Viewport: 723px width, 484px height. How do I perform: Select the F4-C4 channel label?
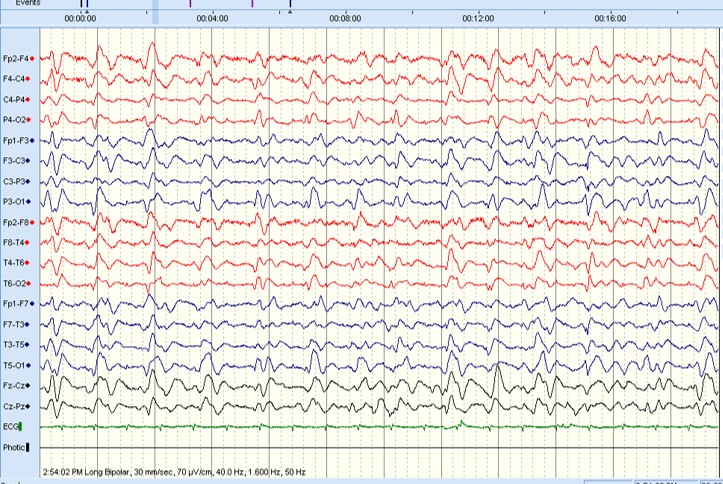(x=14, y=79)
